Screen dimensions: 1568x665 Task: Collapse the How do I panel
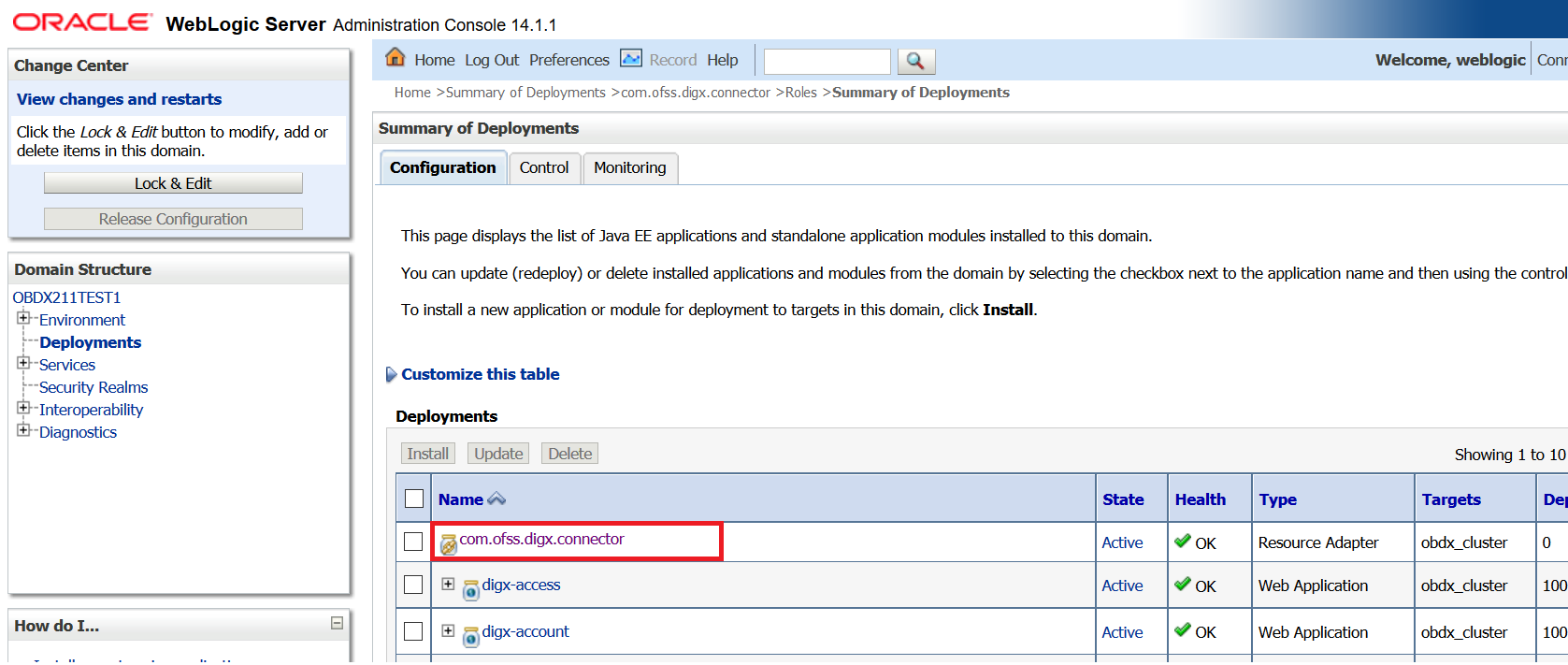pos(338,623)
